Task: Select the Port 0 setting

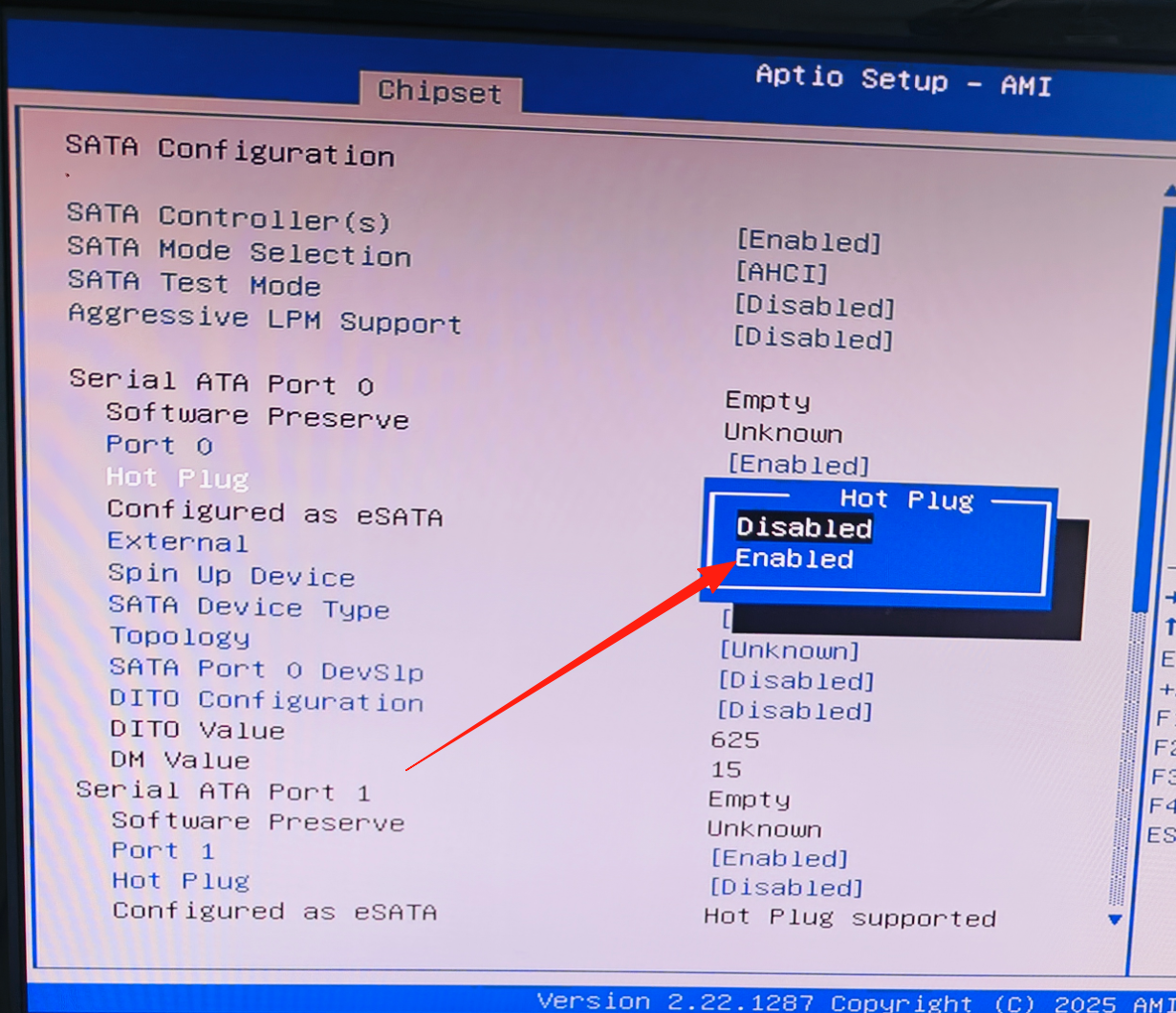Action: (160, 446)
